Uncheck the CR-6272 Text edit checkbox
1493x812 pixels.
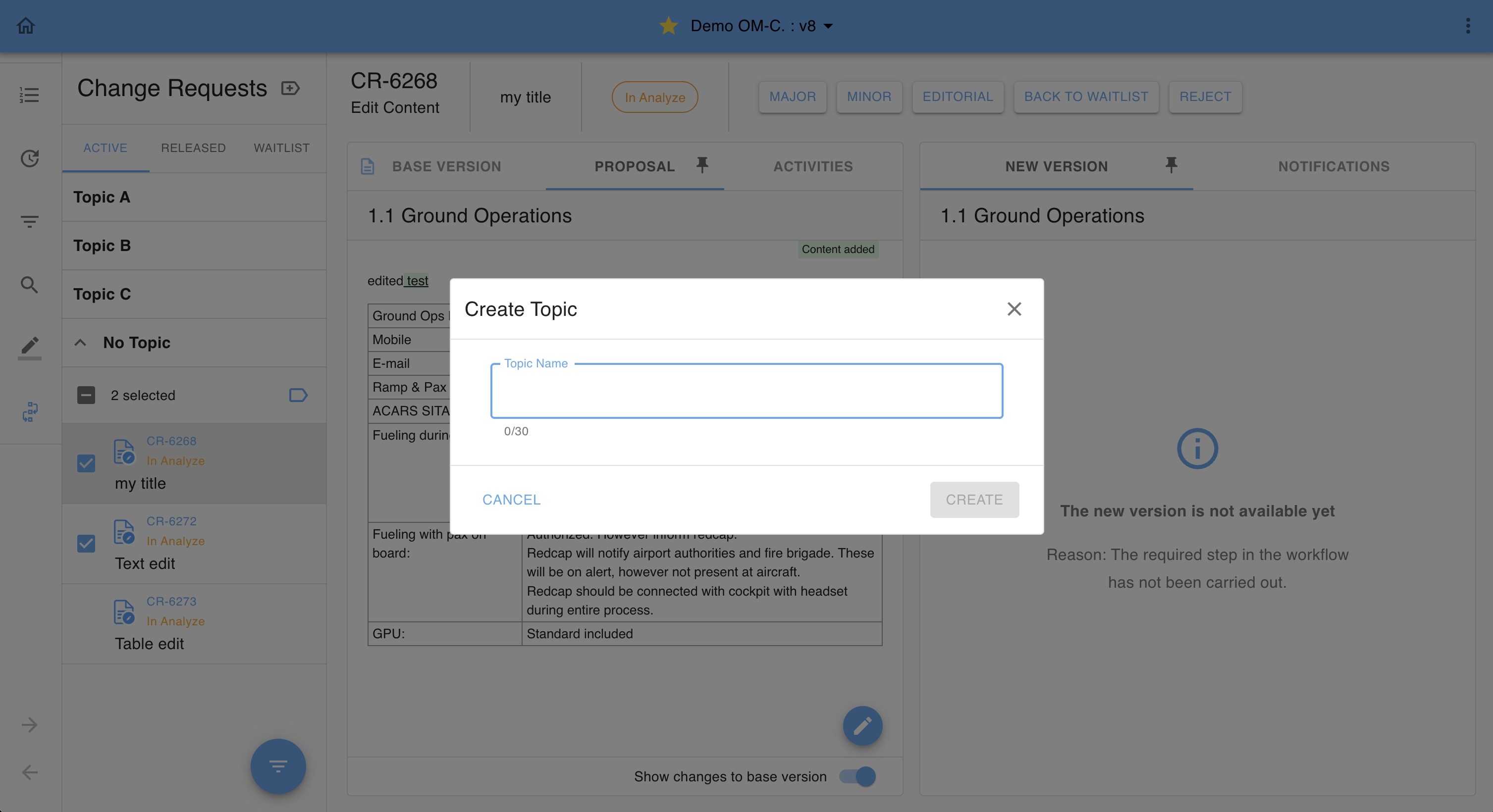coord(86,543)
